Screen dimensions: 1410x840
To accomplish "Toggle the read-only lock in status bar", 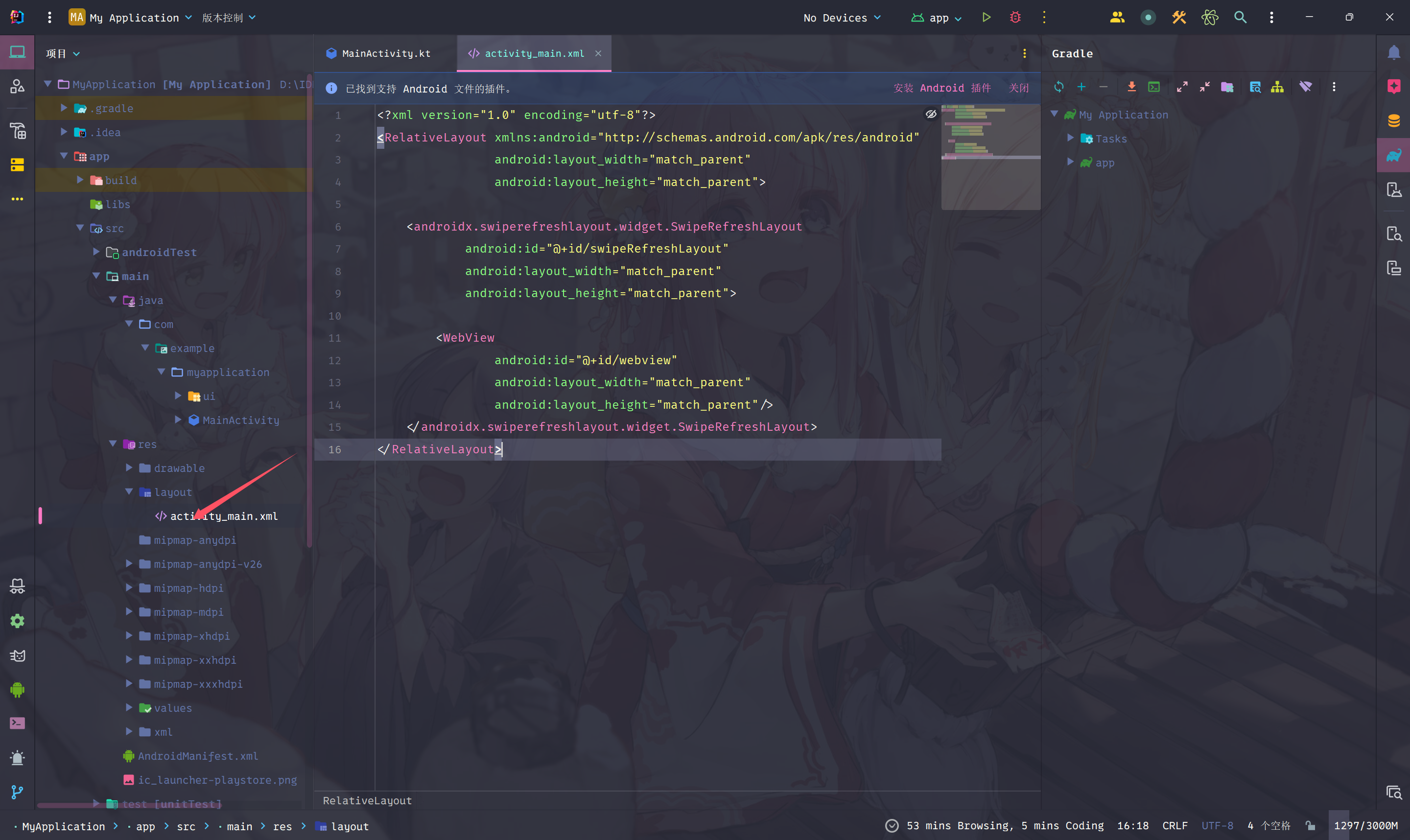I will click(1310, 826).
